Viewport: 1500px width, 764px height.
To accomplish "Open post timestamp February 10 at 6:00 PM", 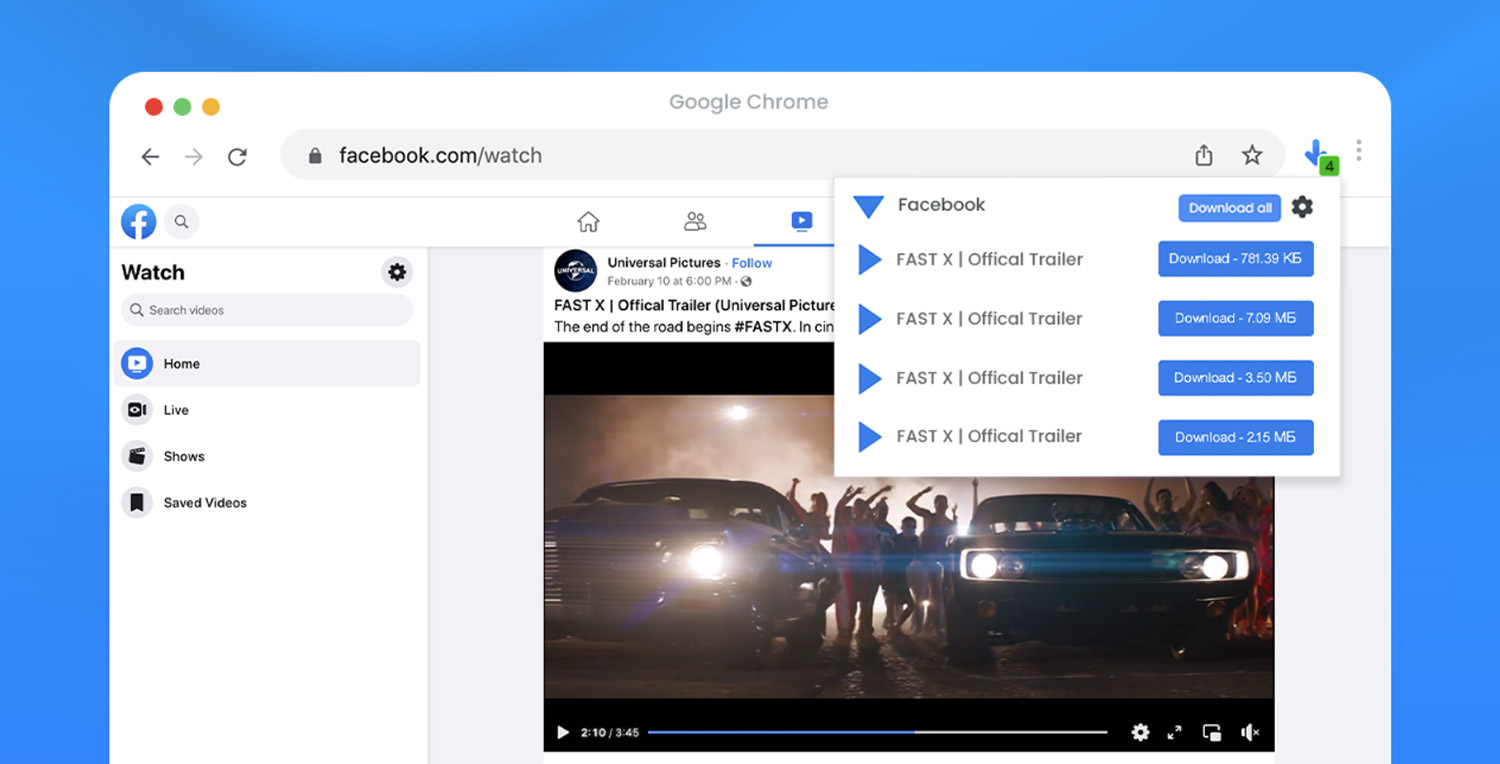I will point(669,282).
